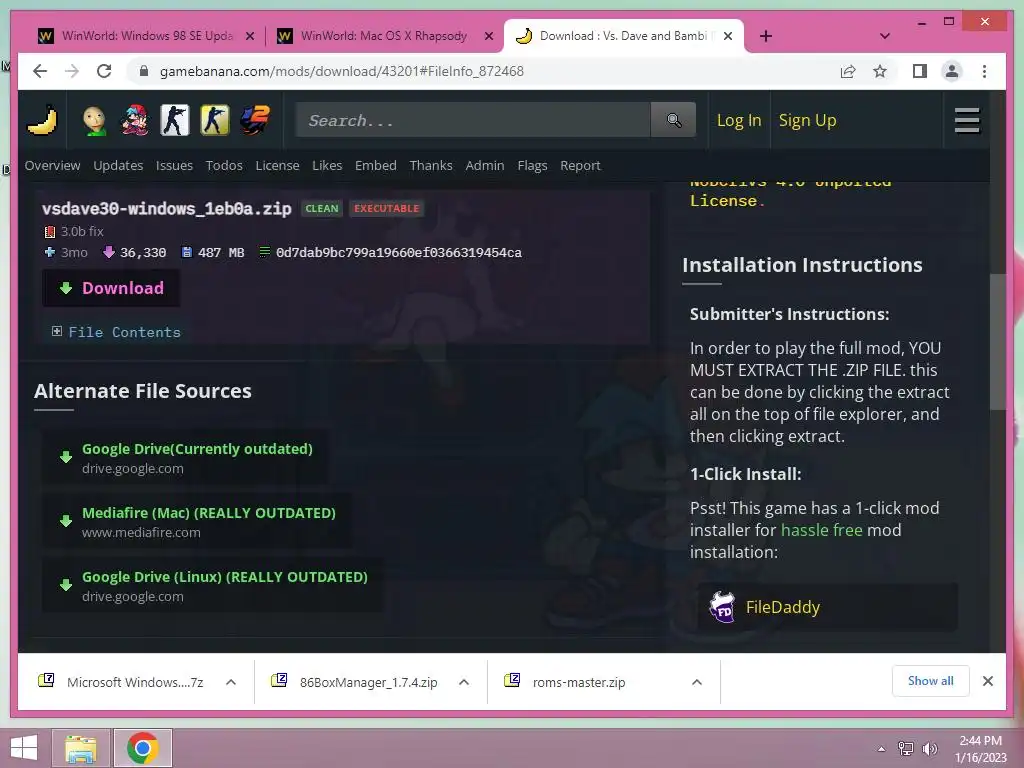
Task: Click the address bar URL
Action: click(x=342, y=71)
